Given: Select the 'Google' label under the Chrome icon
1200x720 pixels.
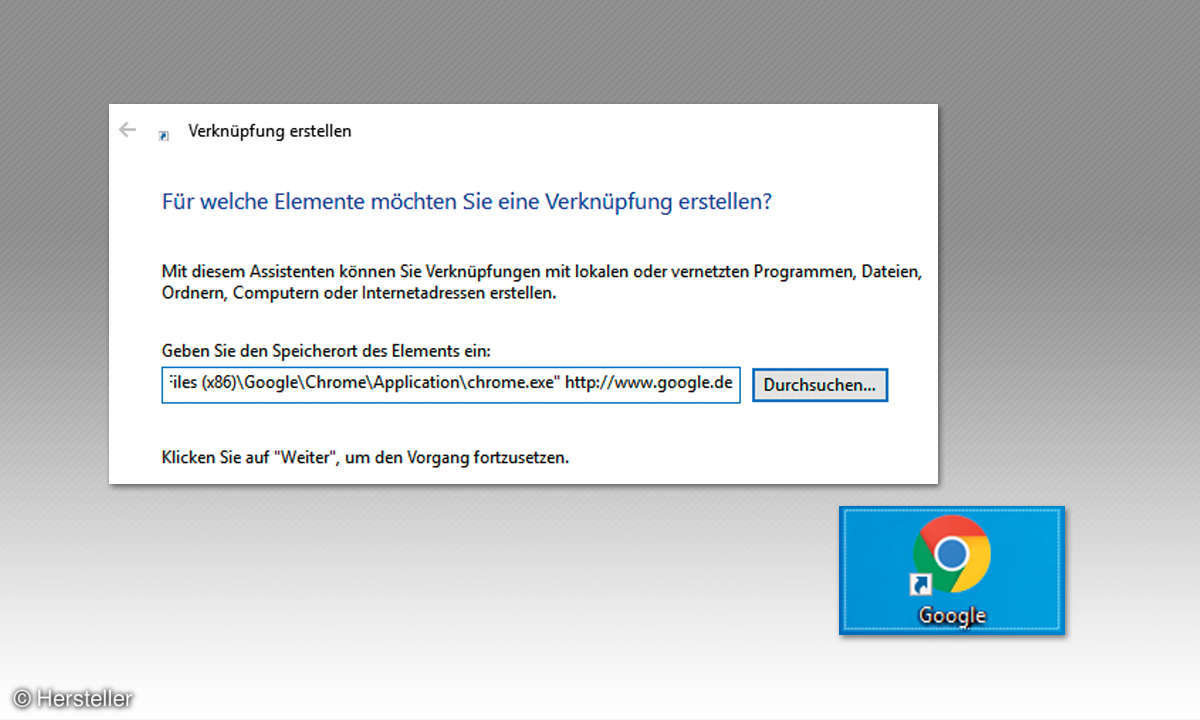Looking at the screenshot, I should [952, 615].
